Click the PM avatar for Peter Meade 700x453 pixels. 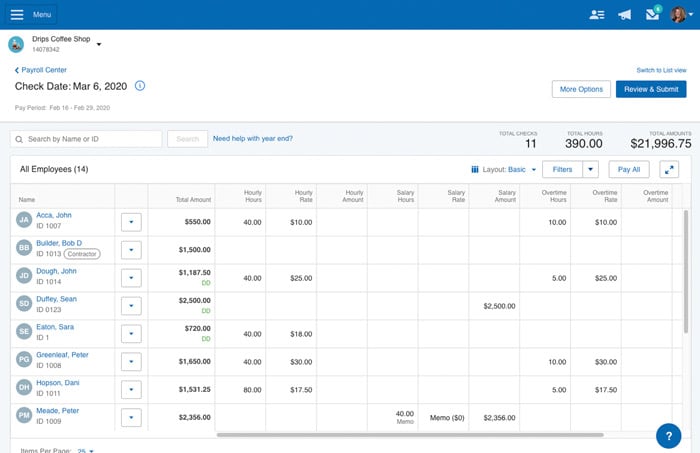(x=24, y=415)
